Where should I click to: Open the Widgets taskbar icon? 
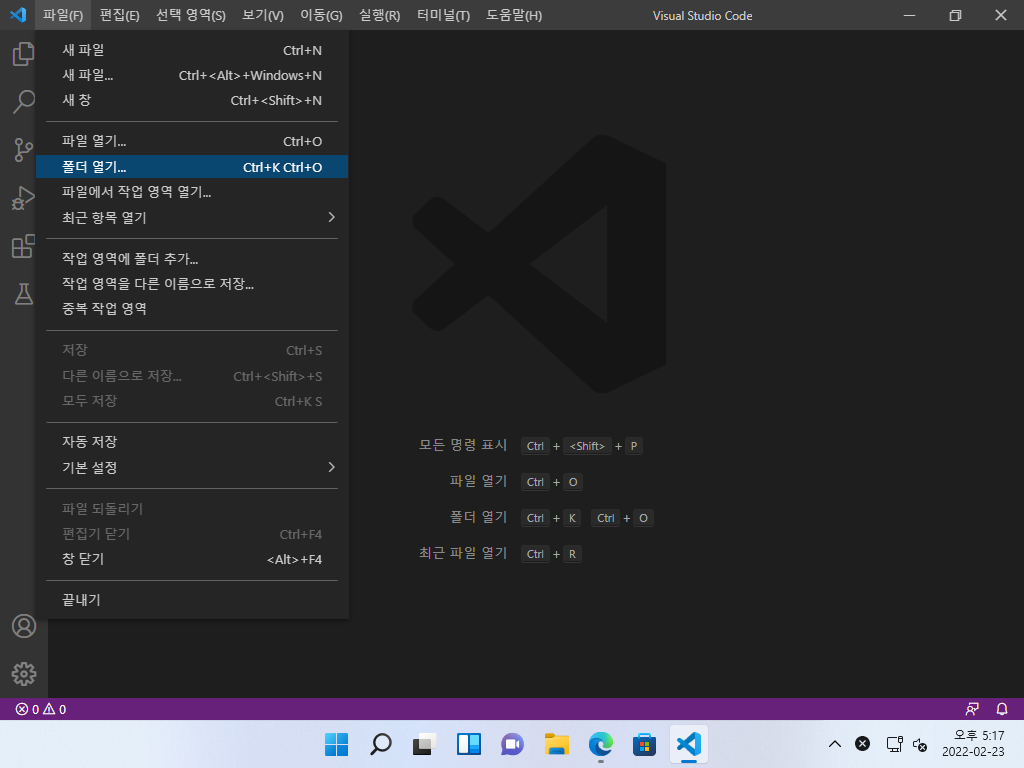[x=469, y=744]
